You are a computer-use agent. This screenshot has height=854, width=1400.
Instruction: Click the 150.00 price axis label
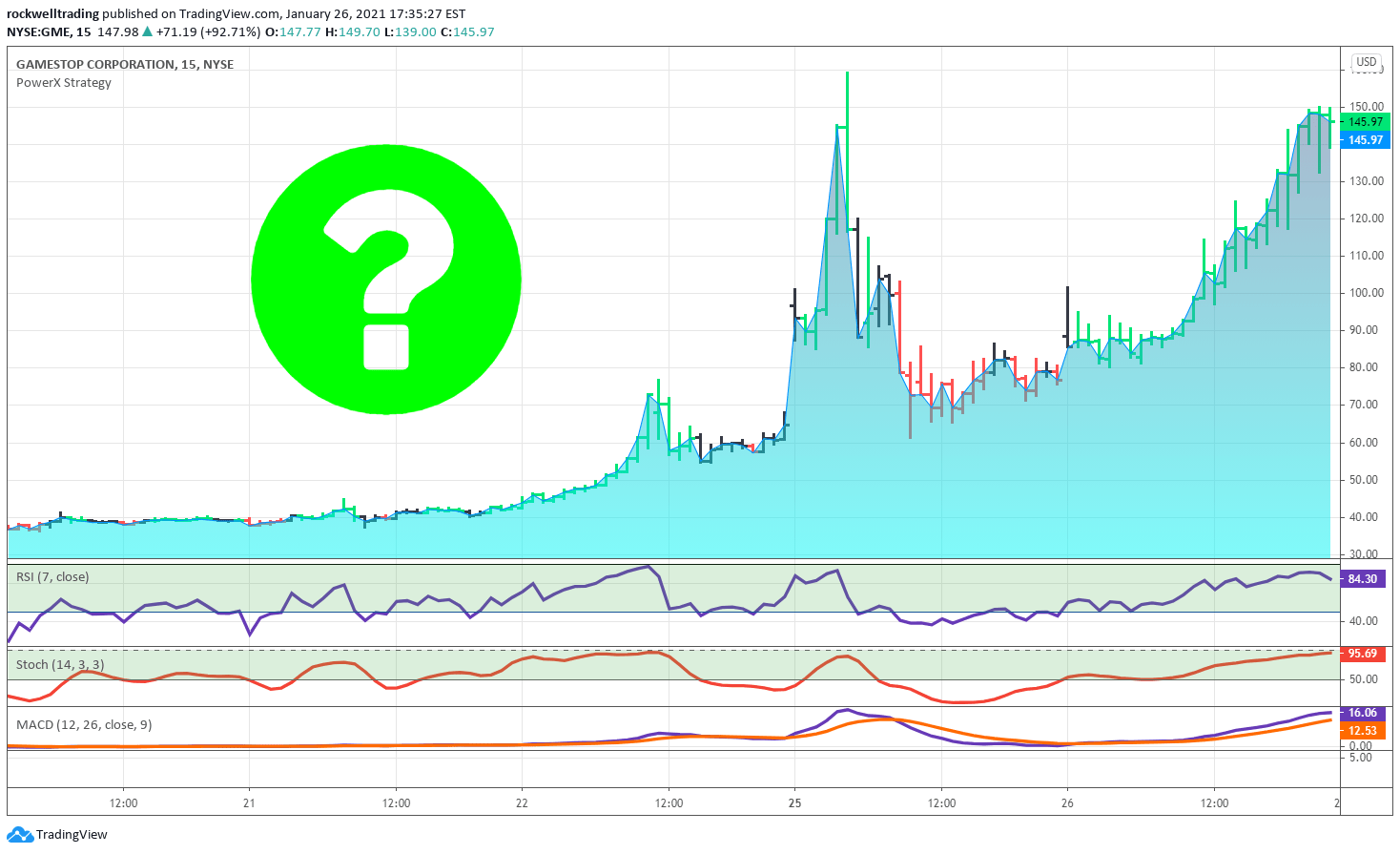click(1367, 107)
